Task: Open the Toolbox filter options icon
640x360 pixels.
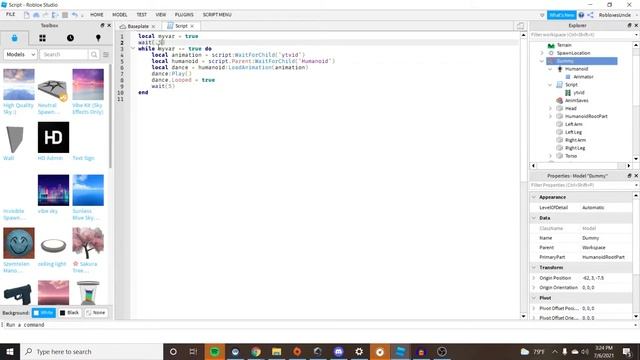Action: point(106,54)
